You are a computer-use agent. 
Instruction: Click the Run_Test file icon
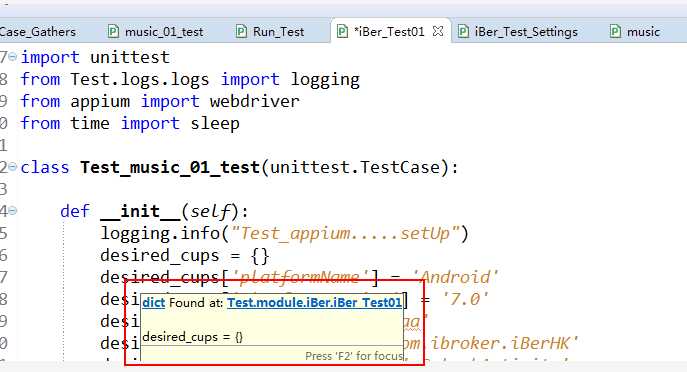pyautogui.click(x=241, y=32)
